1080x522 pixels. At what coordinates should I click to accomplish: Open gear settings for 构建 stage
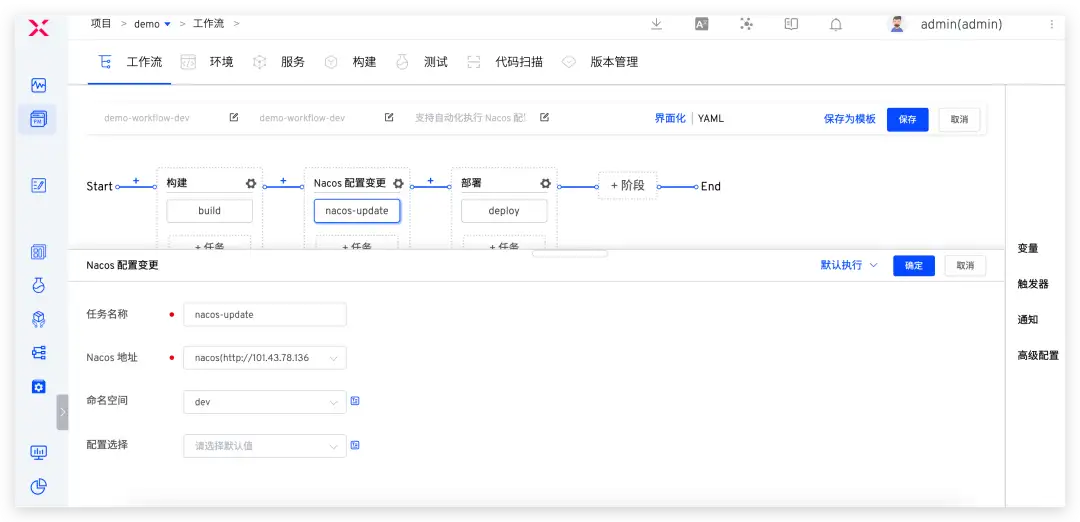tap(251, 183)
